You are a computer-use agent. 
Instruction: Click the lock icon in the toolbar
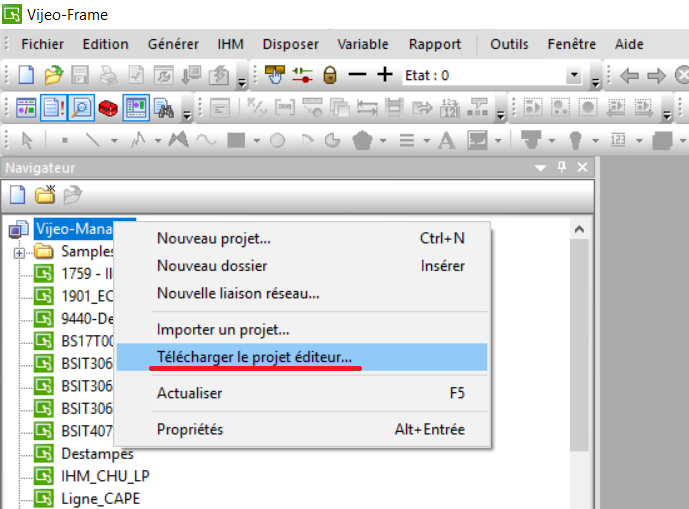click(330, 75)
